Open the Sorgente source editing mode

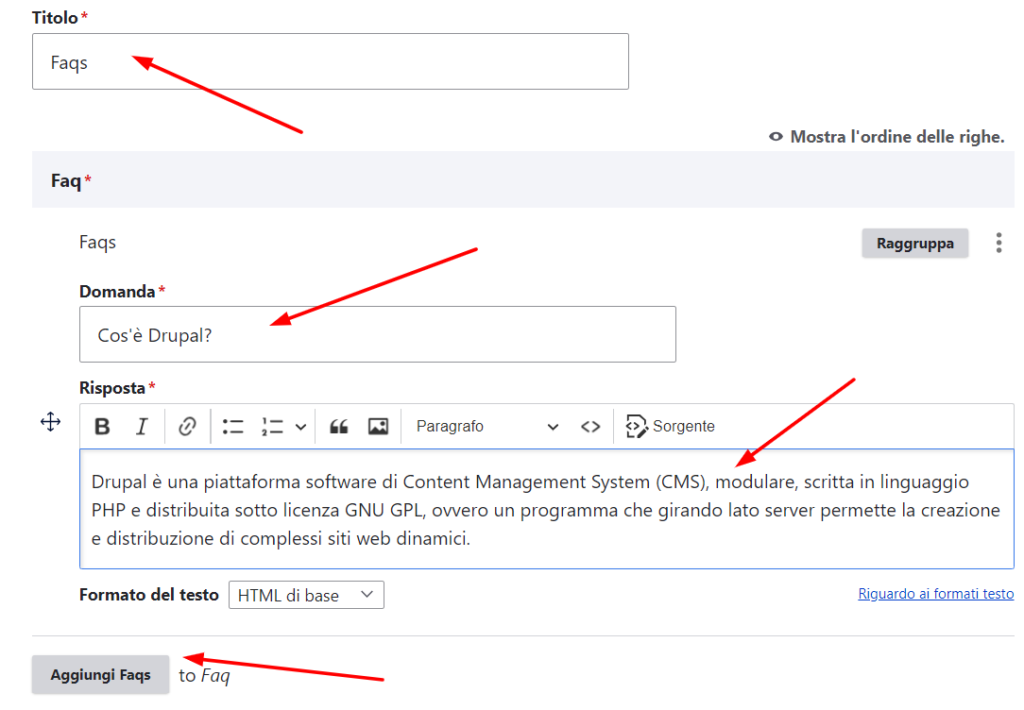(670, 426)
